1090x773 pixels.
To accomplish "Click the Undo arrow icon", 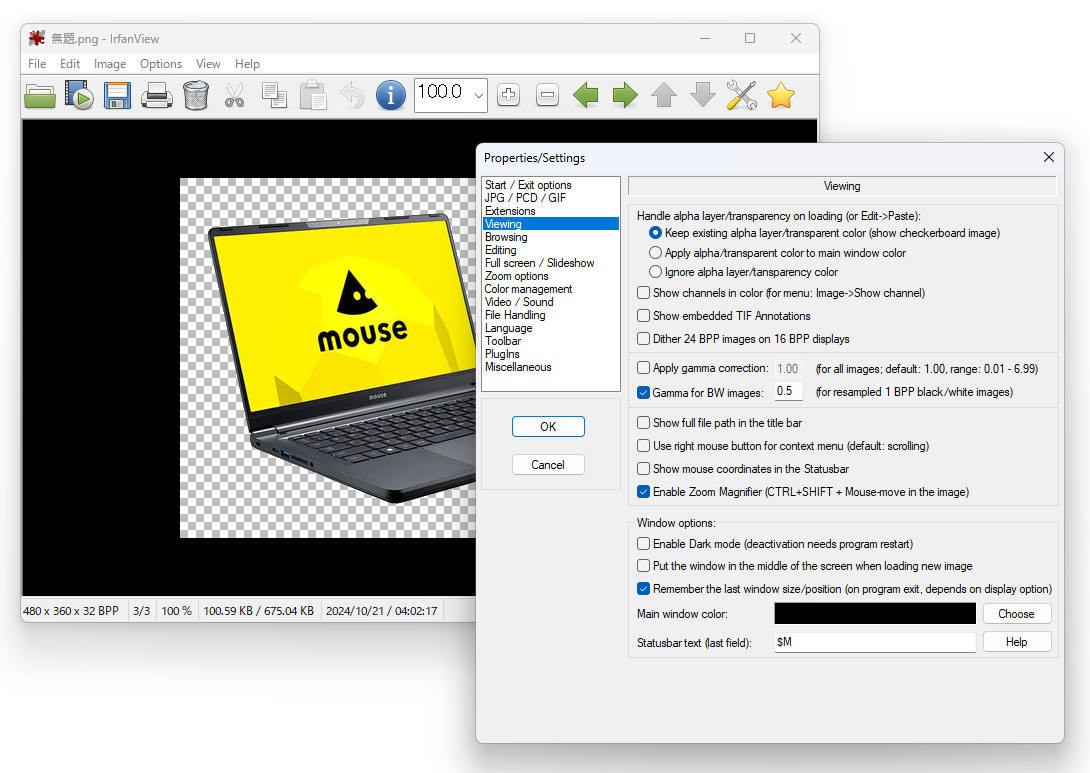I will pos(352,95).
